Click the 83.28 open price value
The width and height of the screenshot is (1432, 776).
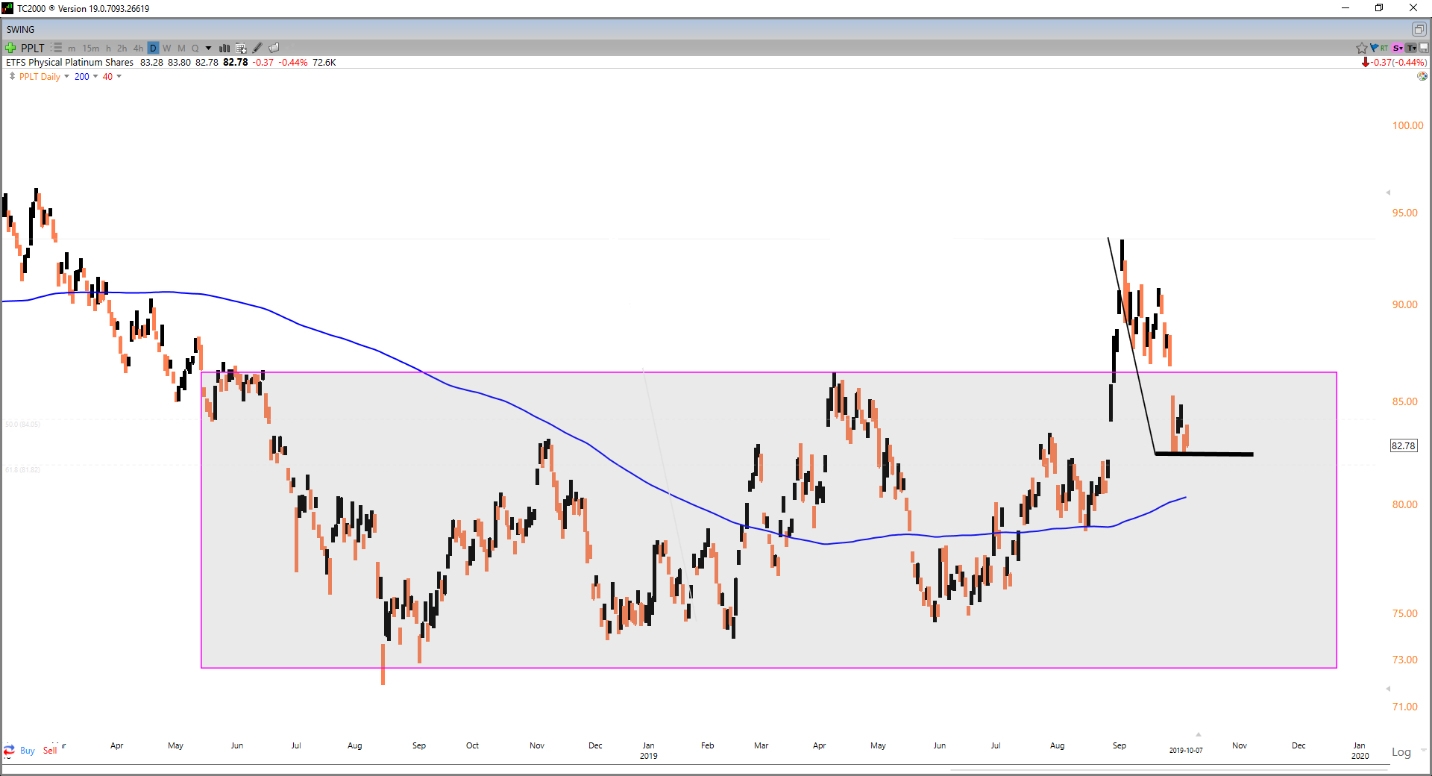coord(151,62)
